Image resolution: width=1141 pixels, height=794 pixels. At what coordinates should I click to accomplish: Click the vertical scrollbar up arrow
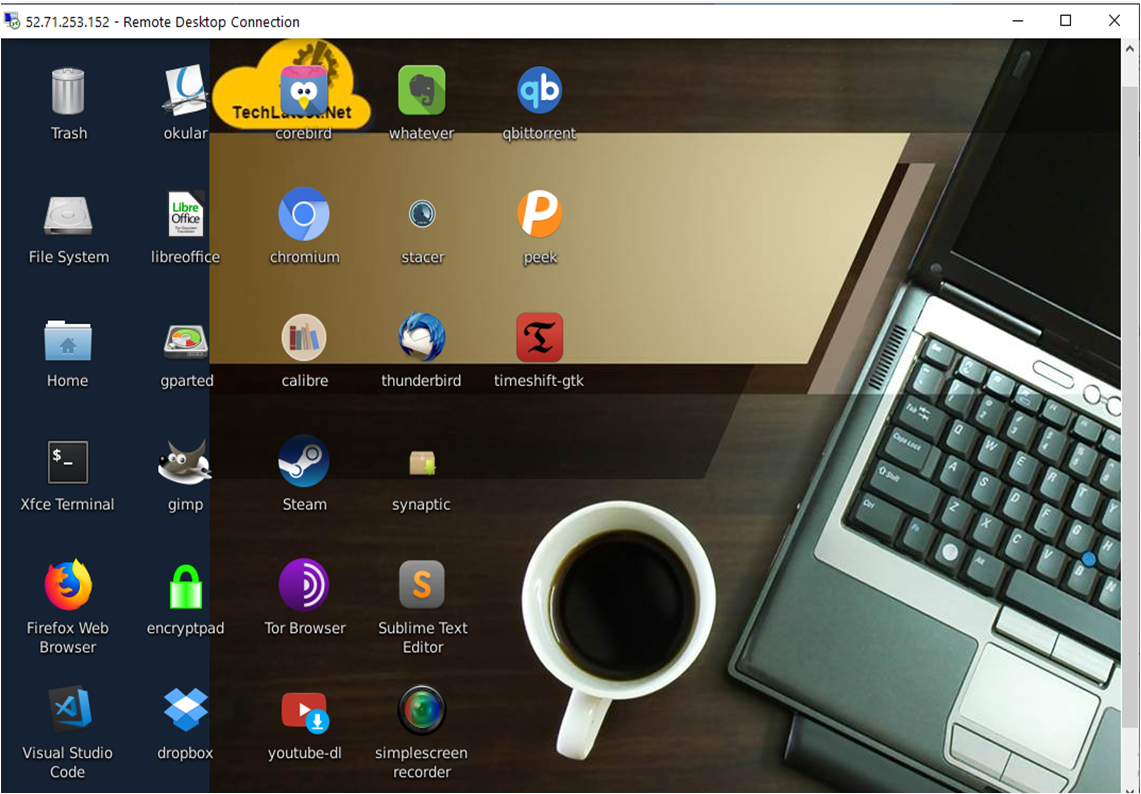coord(1130,49)
